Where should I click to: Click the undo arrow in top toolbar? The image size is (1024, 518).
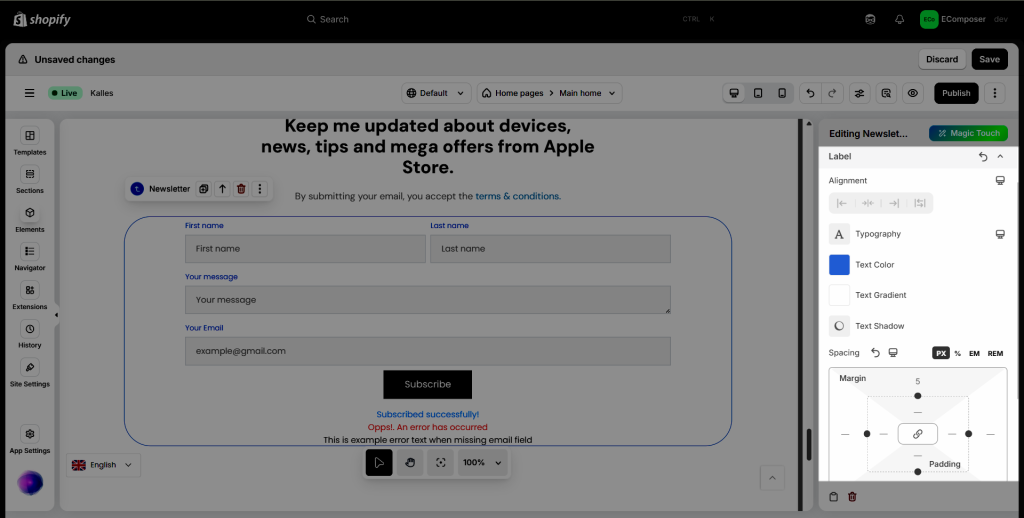(810, 93)
